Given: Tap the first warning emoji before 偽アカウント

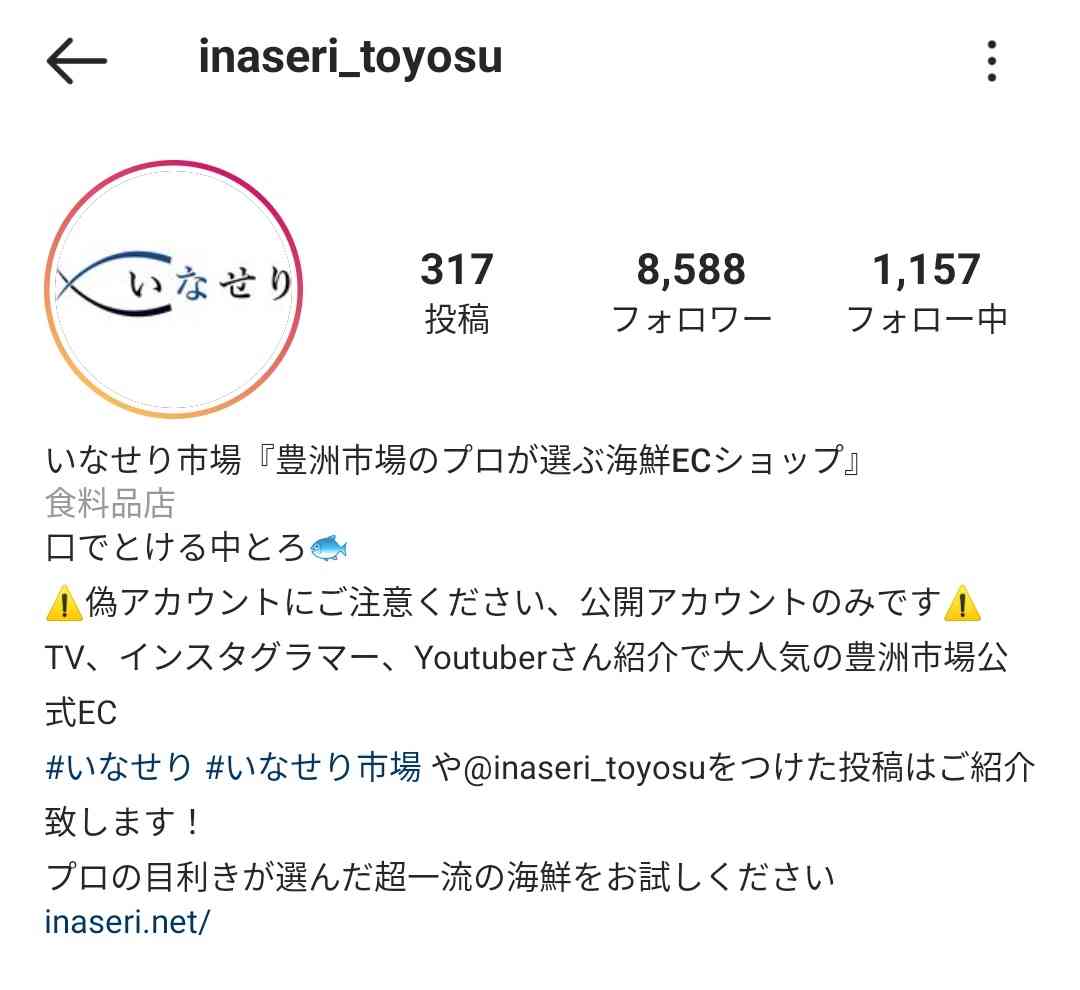Looking at the screenshot, I should [x=64, y=603].
